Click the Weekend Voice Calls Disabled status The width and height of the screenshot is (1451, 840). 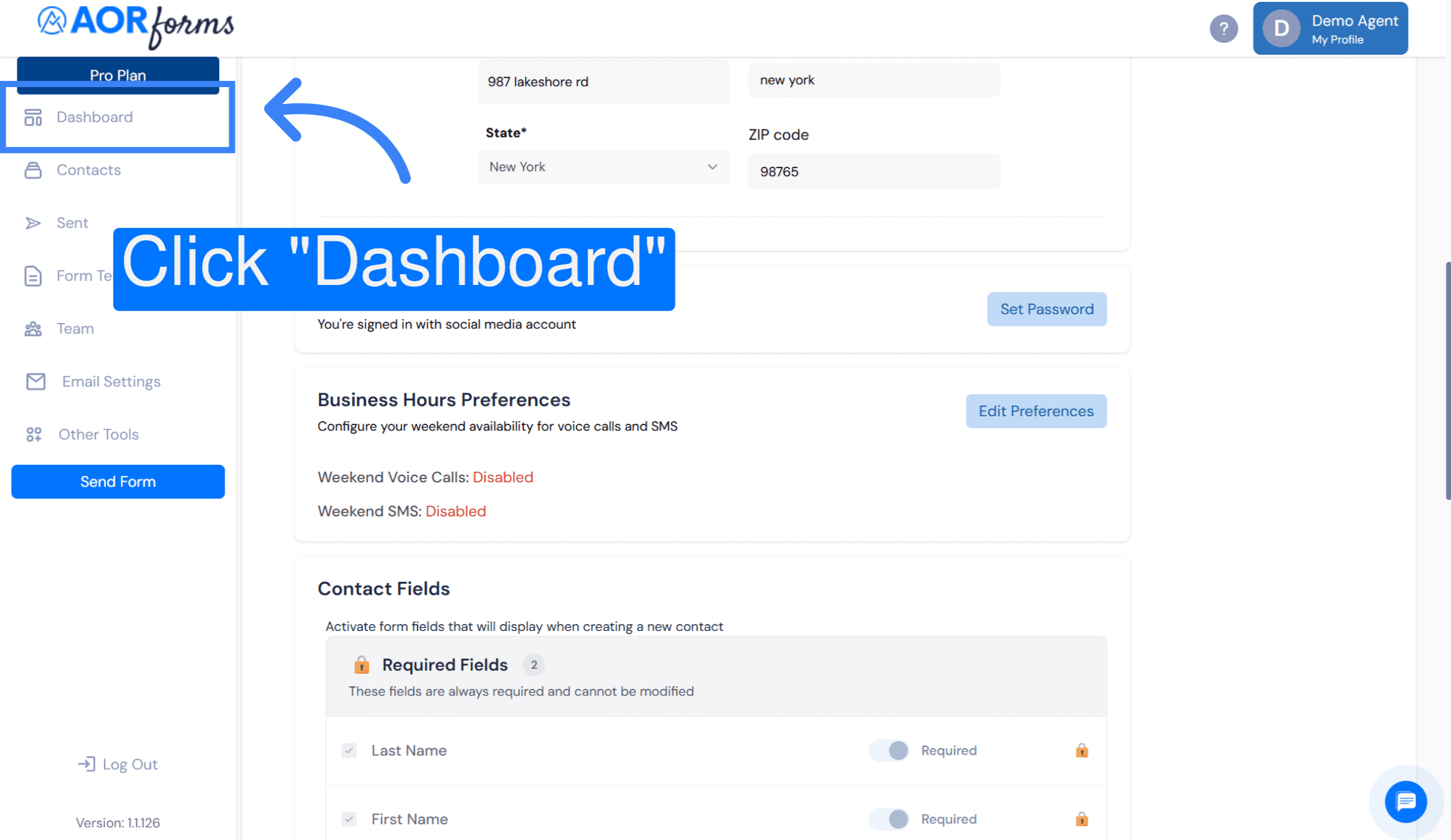pos(503,477)
